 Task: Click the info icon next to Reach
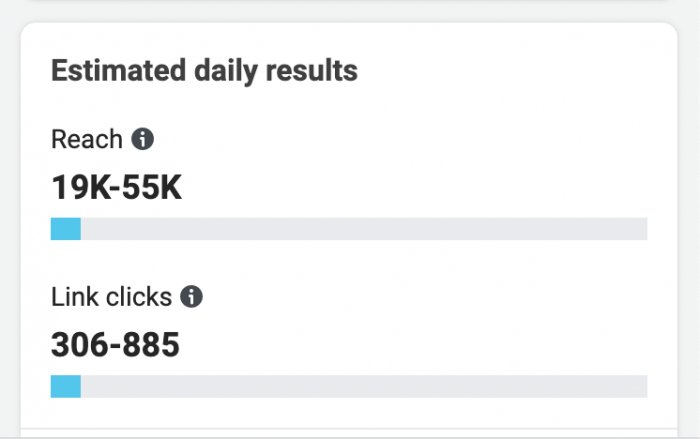point(143,139)
